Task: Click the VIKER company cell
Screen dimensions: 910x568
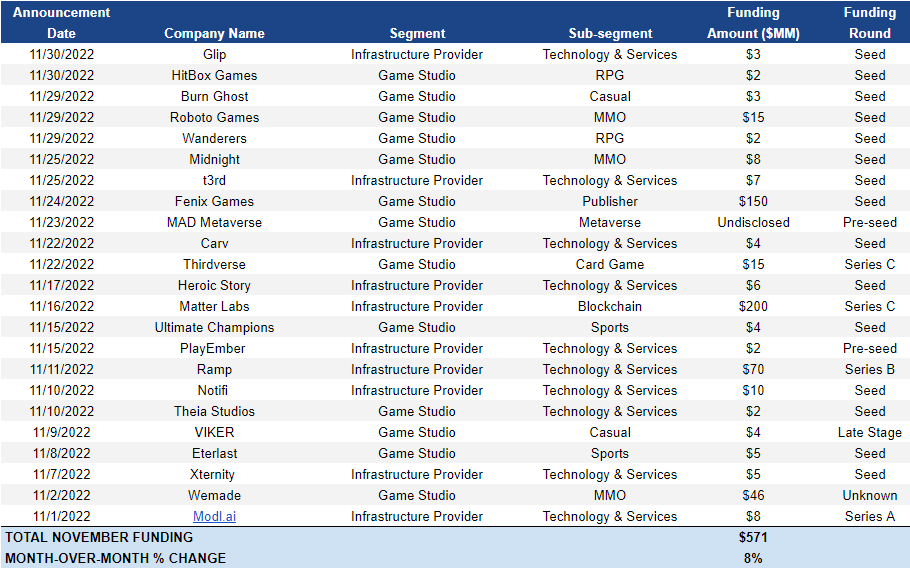Action: coord(214,432)
